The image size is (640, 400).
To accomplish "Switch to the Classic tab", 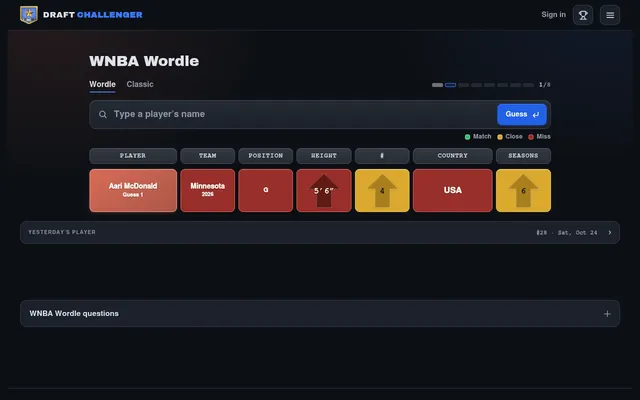I will (x=140, y=84).
